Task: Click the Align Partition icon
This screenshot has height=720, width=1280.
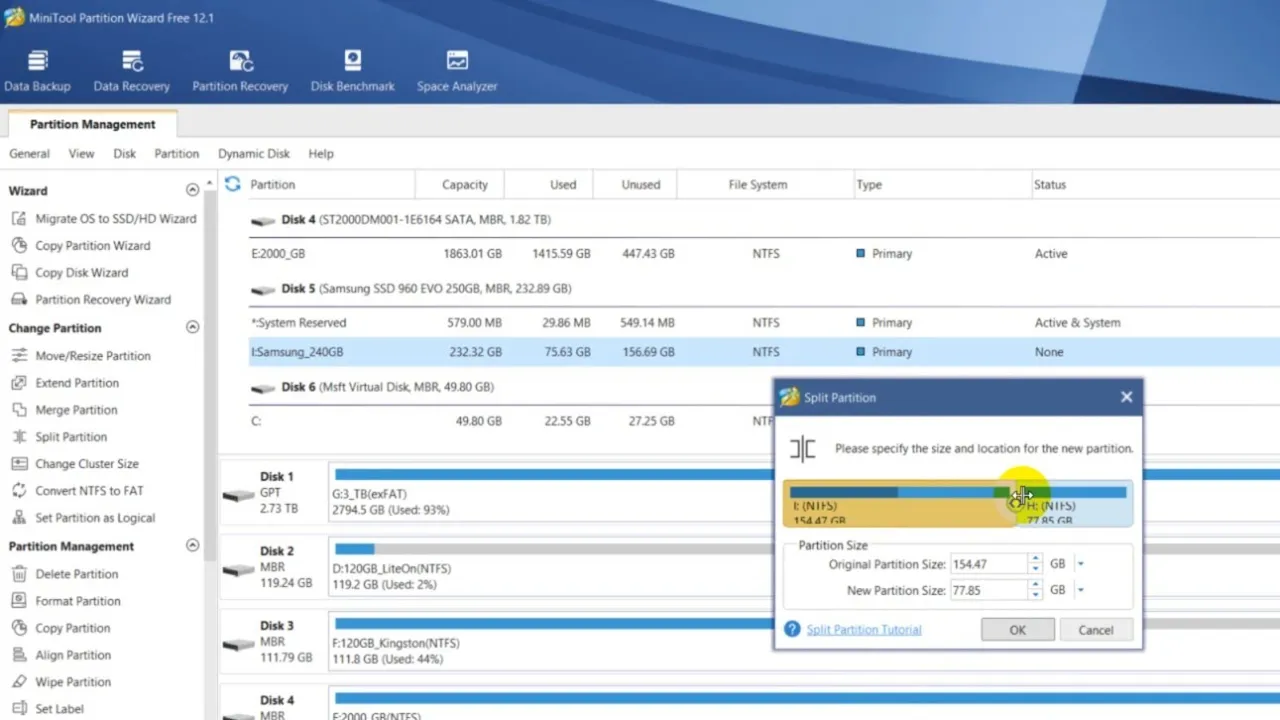Action: (19, 654)
